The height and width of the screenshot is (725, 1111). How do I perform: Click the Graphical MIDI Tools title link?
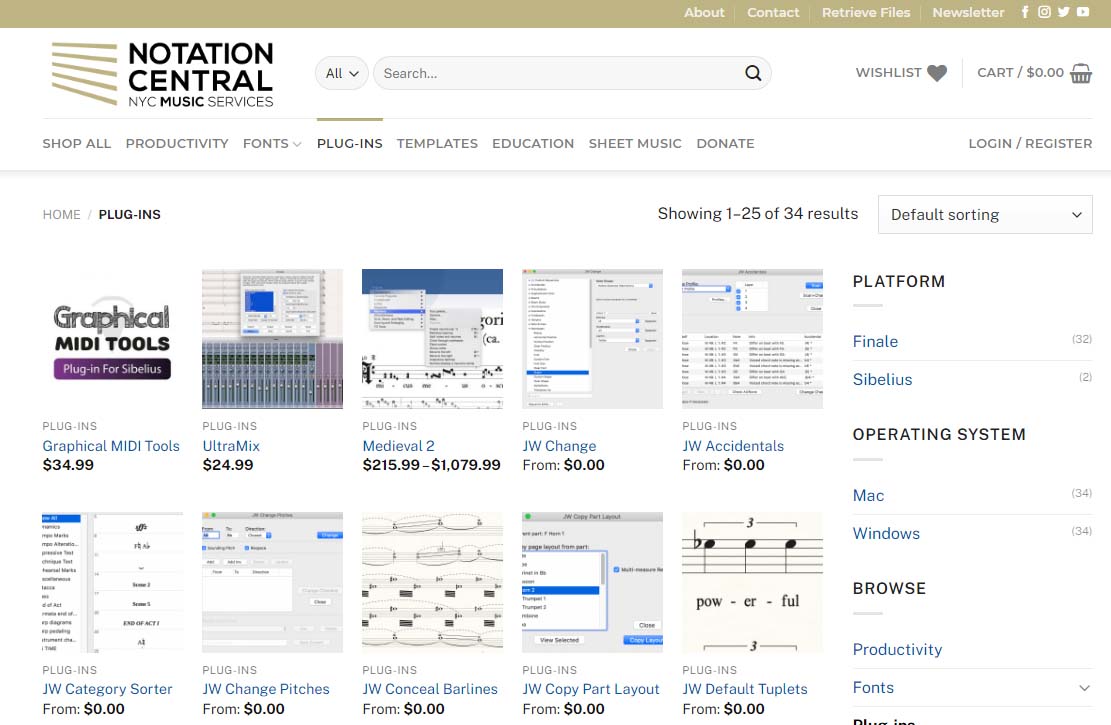[111, 446]
